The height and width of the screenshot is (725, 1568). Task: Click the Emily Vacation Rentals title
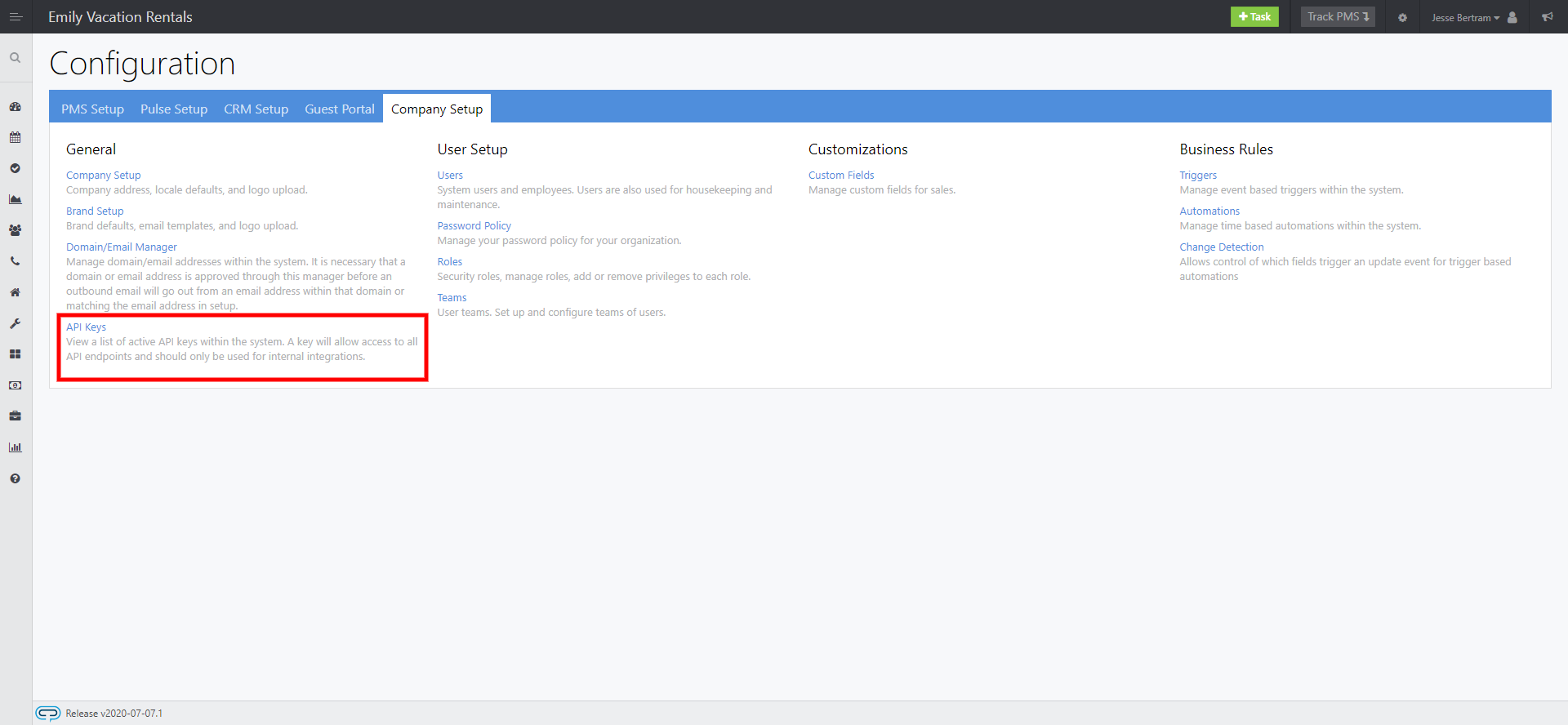120,16
